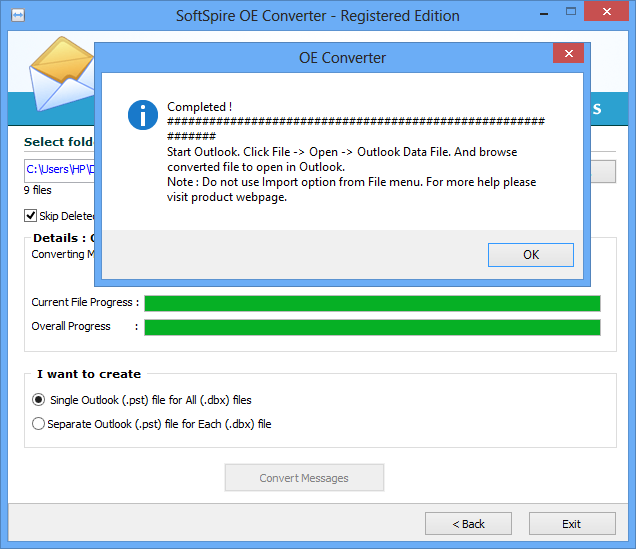Close the SoftSpire OE Converter main window

[x=606, y=11]
